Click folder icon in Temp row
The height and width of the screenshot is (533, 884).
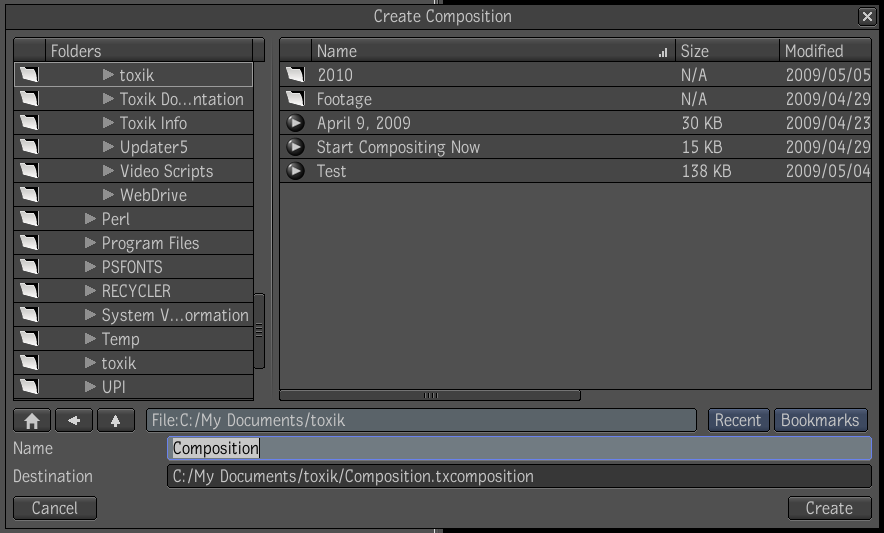click(29, 339)
